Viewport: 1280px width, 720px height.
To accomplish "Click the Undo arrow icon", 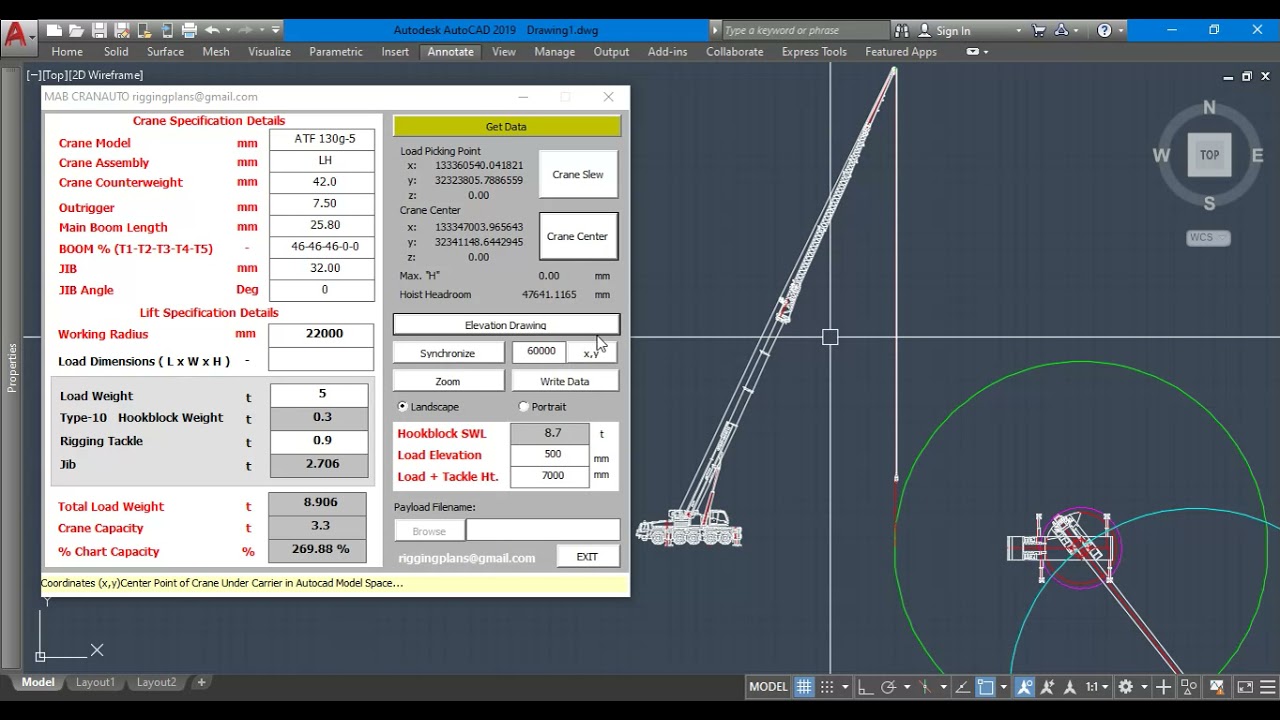I will pos(212,30).
